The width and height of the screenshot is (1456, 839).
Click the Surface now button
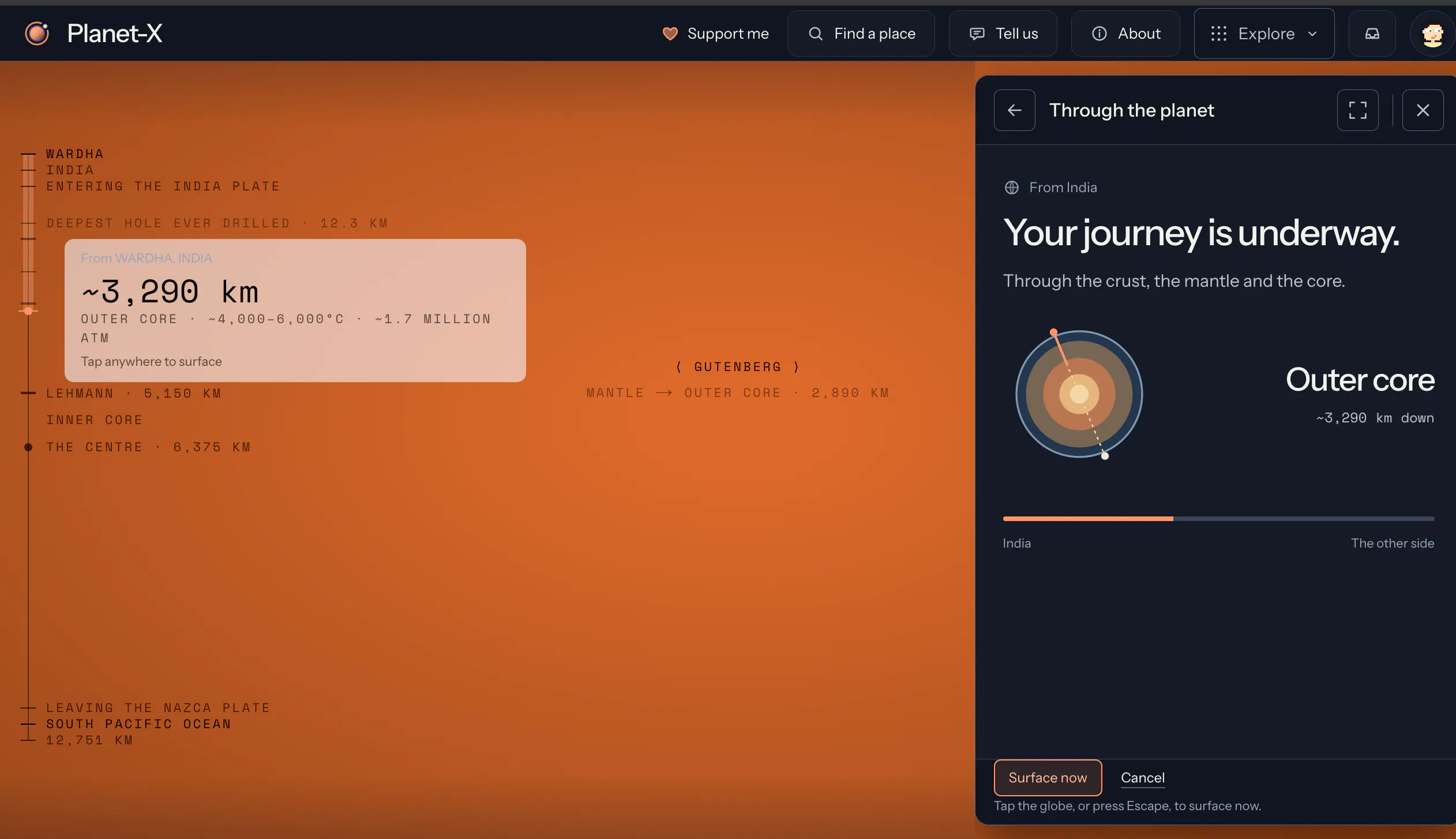click(x=1048, y=778)
